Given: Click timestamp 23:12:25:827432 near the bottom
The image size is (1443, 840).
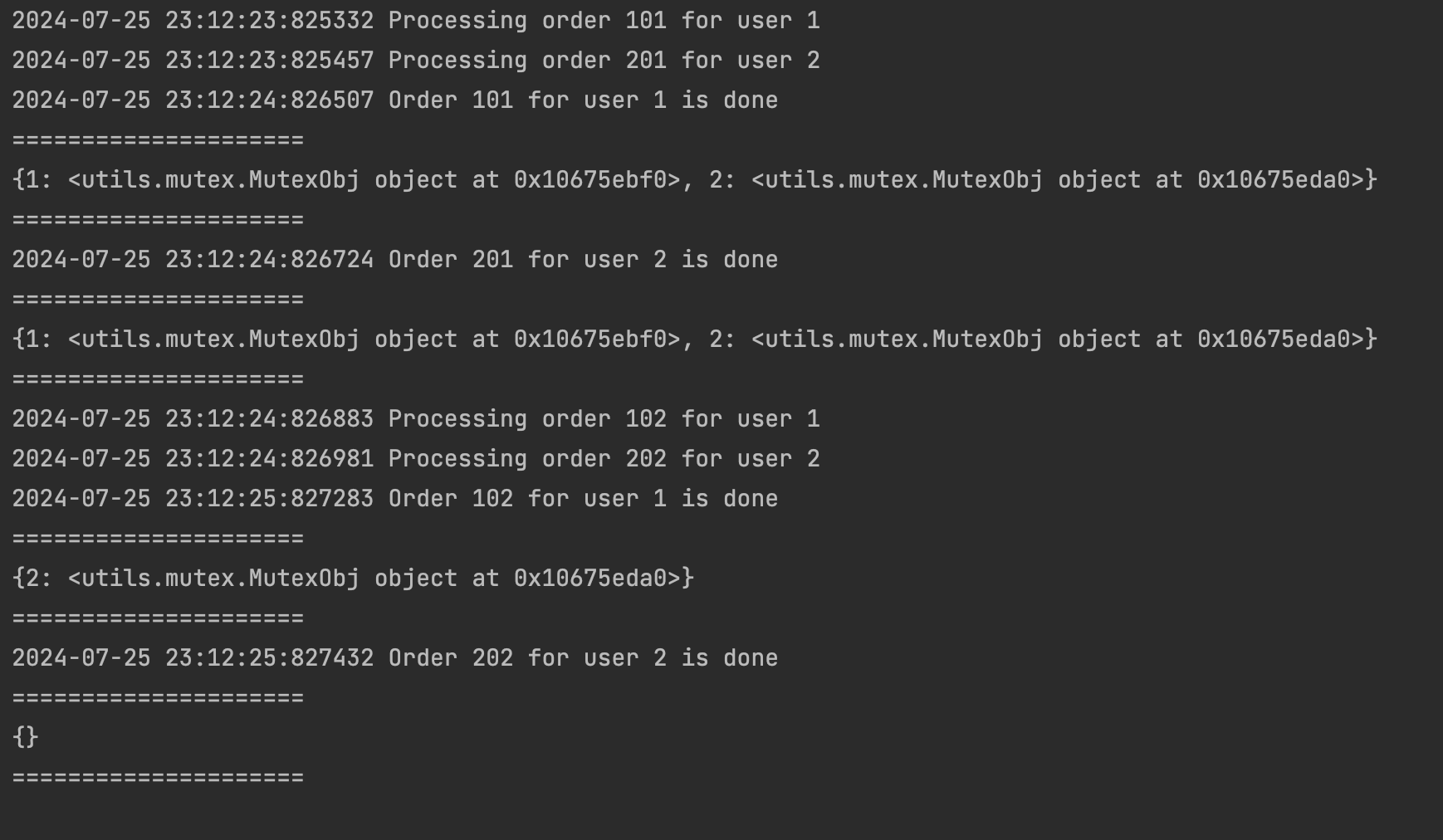Looking at the screenshot, I should (269, 658).
